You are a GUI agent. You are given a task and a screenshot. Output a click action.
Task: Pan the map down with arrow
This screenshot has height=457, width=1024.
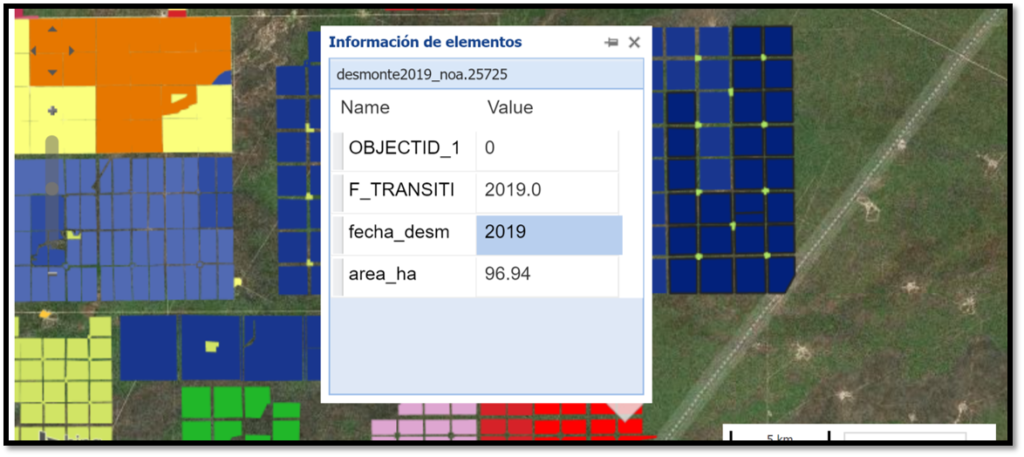53,71
